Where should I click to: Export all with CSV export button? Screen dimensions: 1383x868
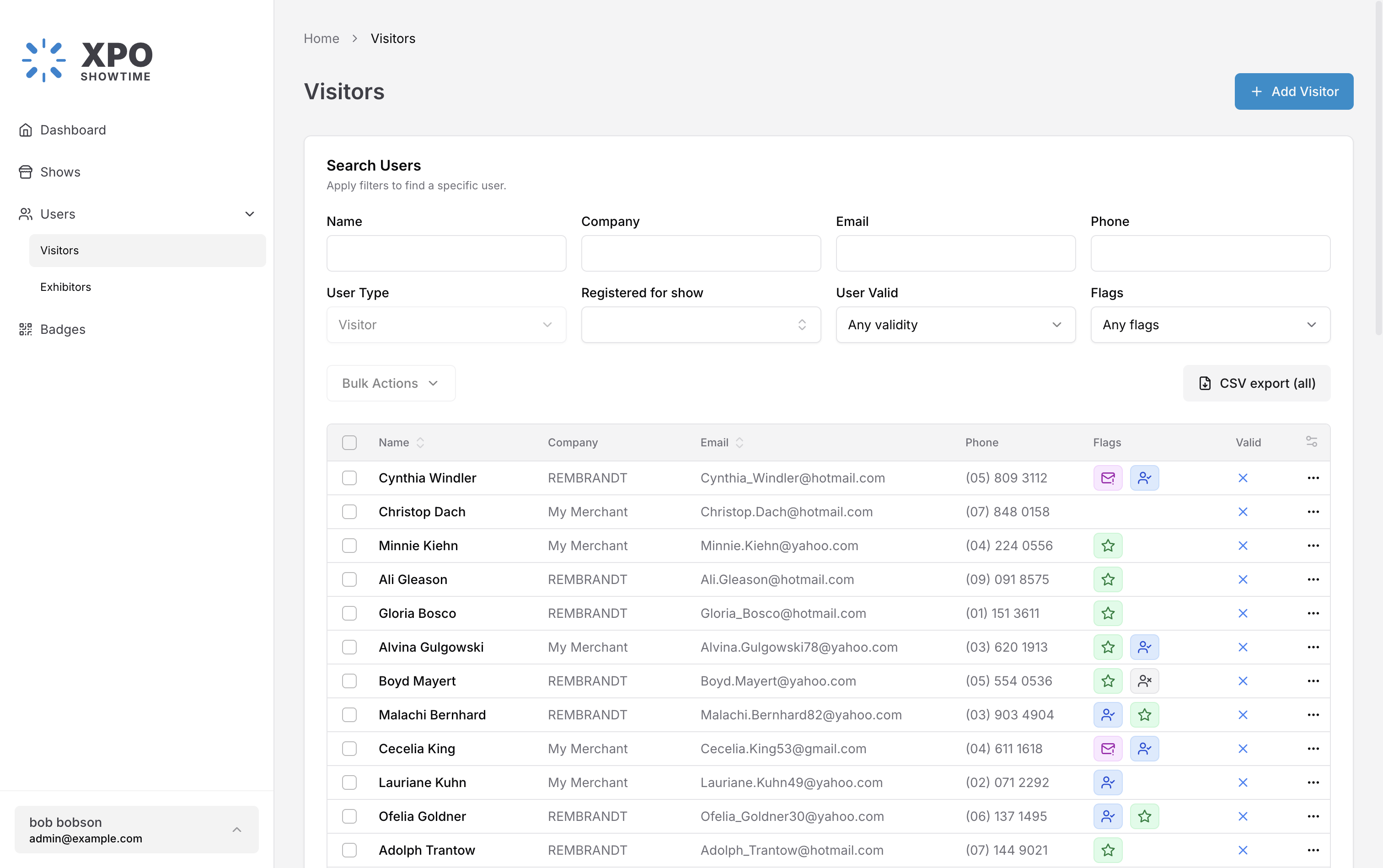point(1256,384)
